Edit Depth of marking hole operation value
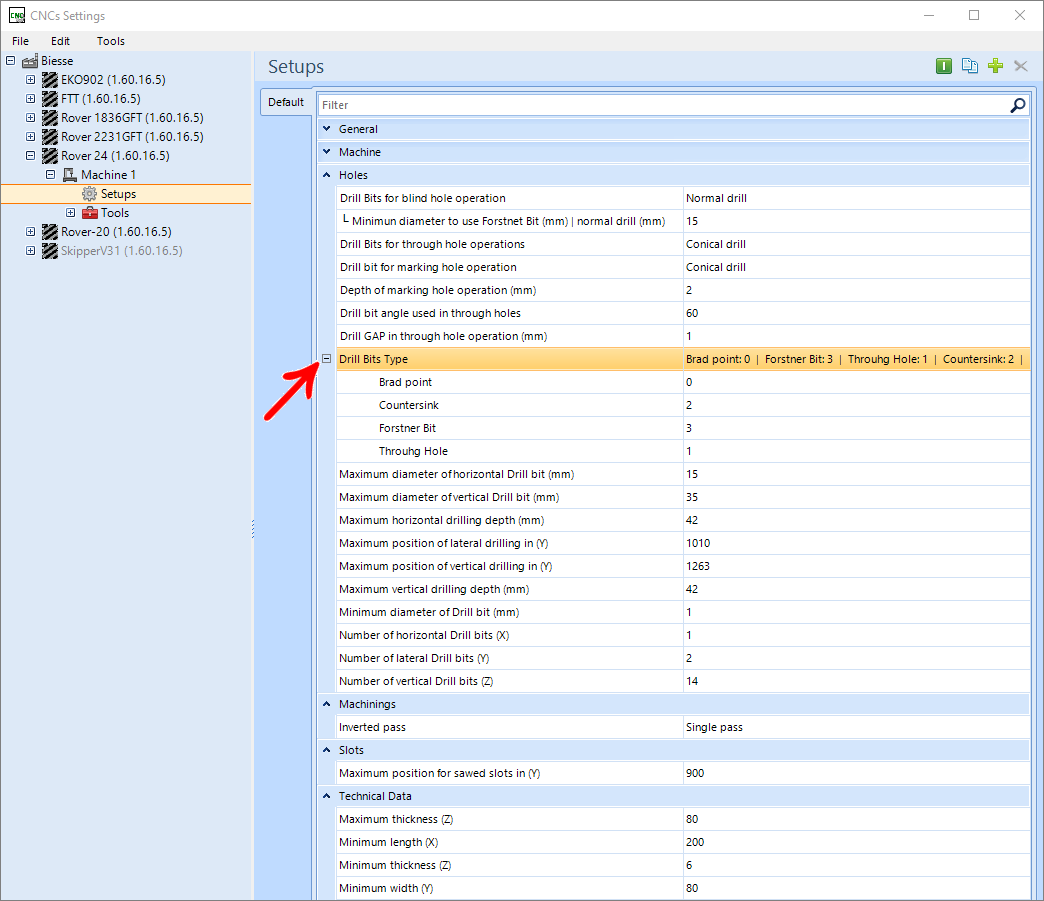Screen dimensions: 1044x901 (856, 290)
